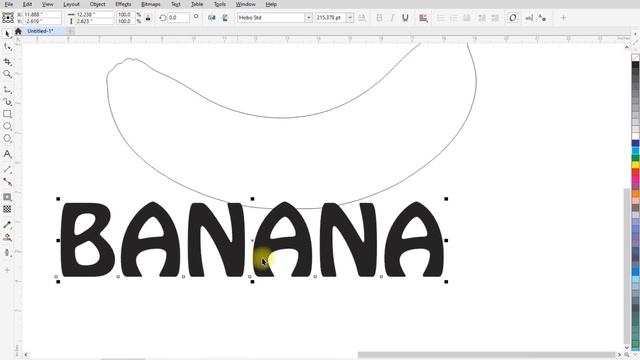The height and width of the screenshot is (360, 640).
Task: Open the Layout menu
Action: 71,4
